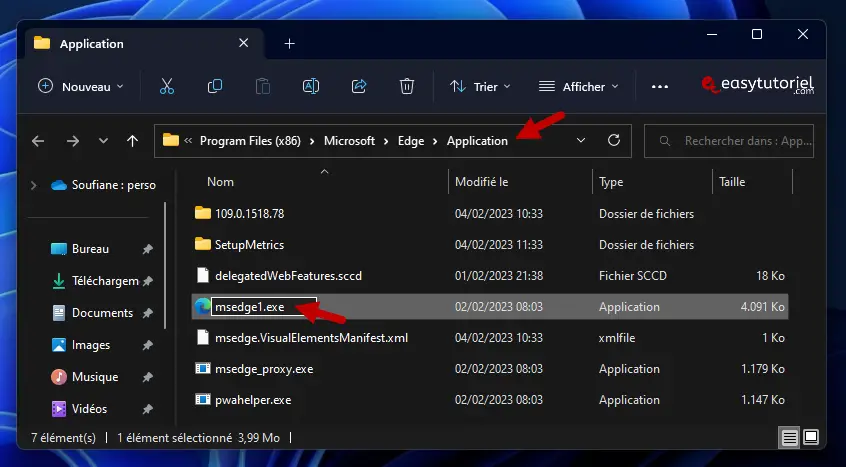Screen dimensions: 846x467
Task: Open the Trier sort dropdown
Action: (x=481, y=87)
